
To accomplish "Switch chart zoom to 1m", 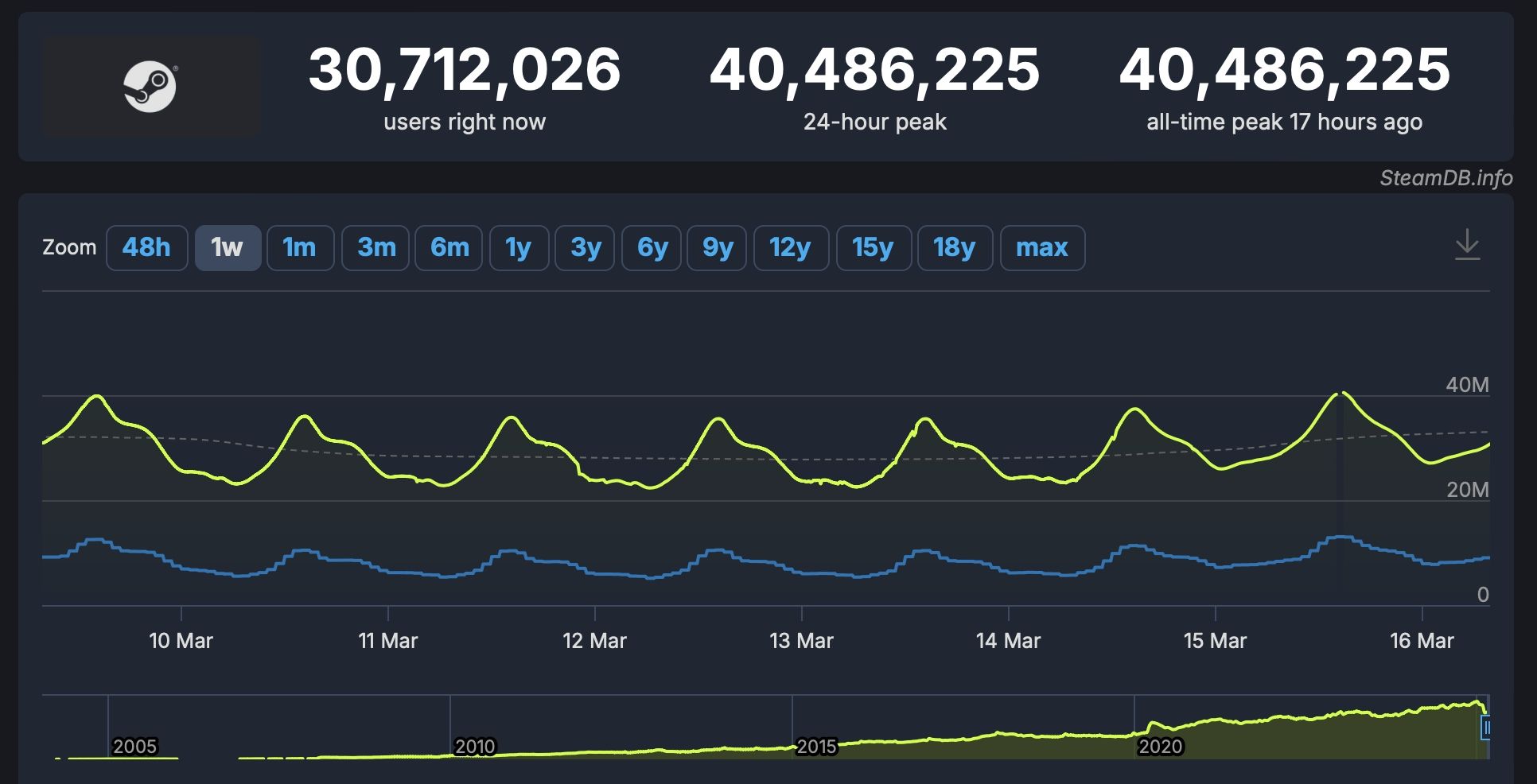I will pyautogui.click(x=300, y=248).
